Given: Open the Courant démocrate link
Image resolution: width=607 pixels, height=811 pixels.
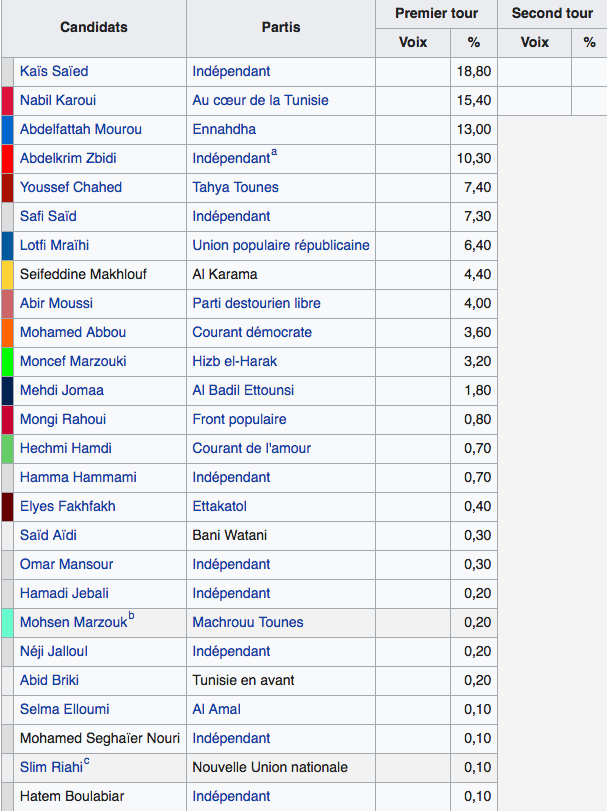Looking at the screenshot, I should coord(252,332).
